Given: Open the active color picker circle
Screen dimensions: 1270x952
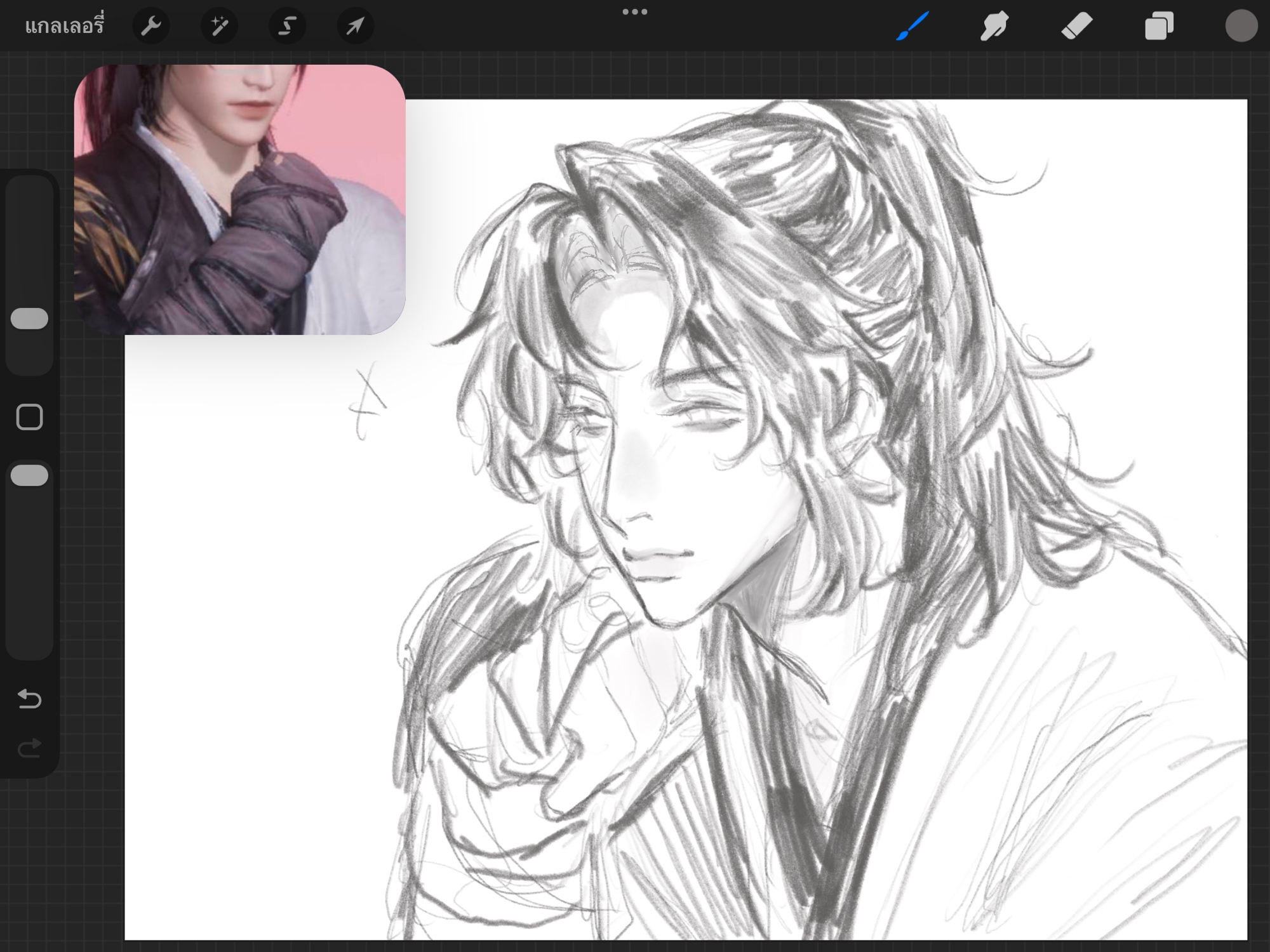Looking at the screenshot, I should [x=1241, y=26].
